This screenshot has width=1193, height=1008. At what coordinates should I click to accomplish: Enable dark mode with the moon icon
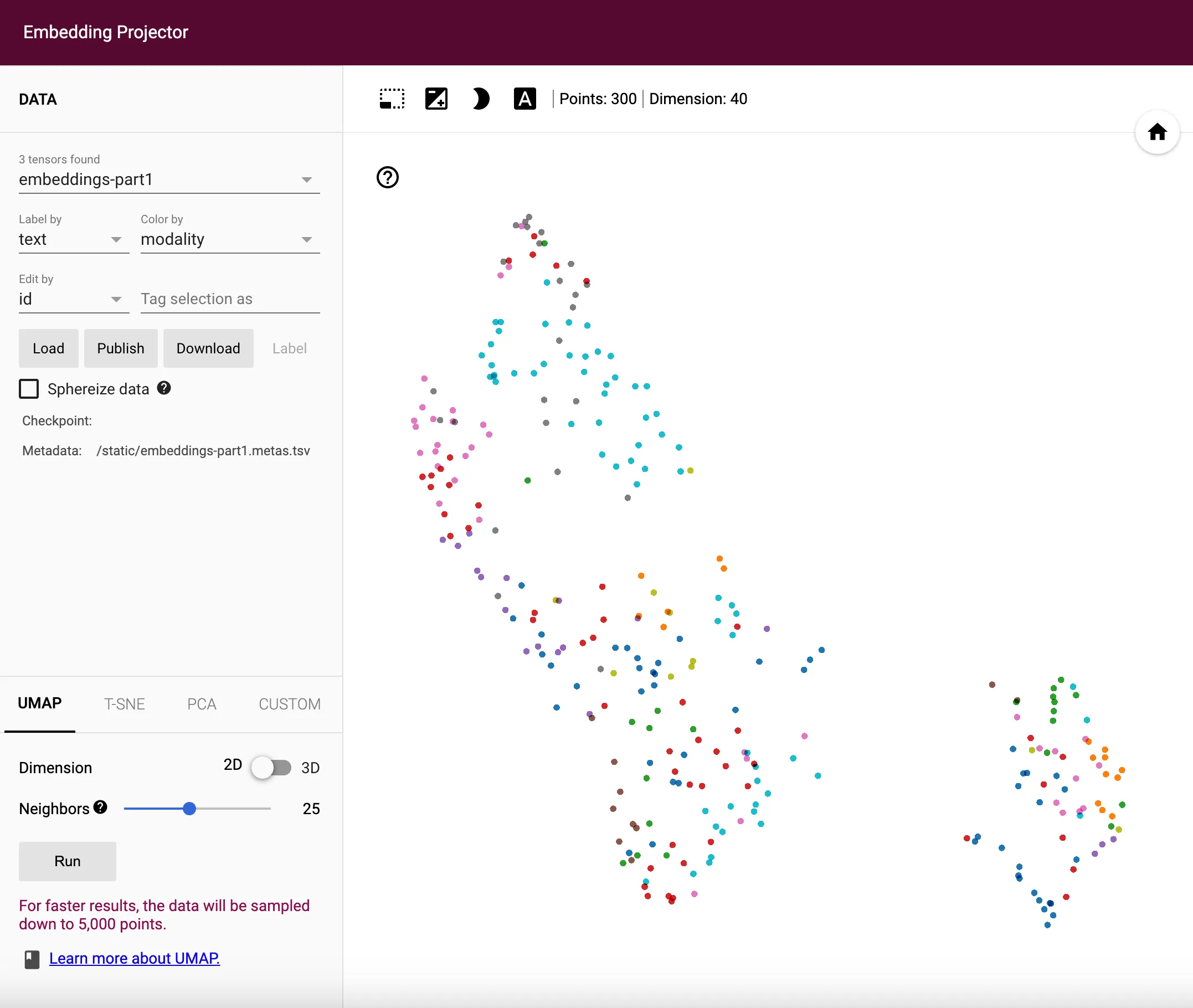[x=481, y=98]
